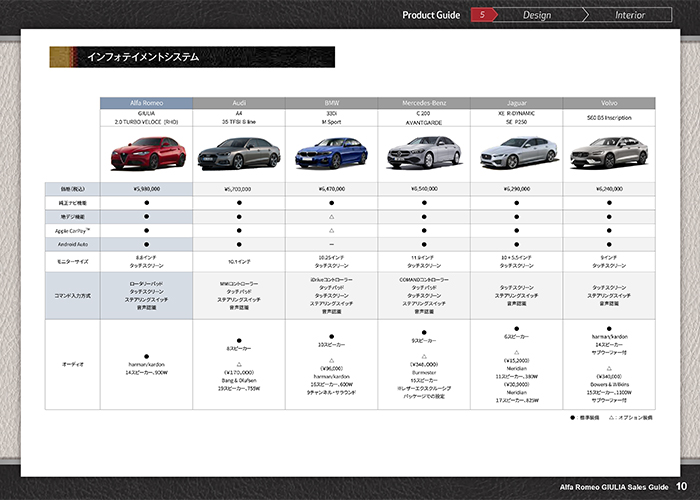The height and width of the screenshot is (500, 700).
Task: Click the GIULIA 2.0 TURBO VELOCE model name
Action: coord(146,117)
